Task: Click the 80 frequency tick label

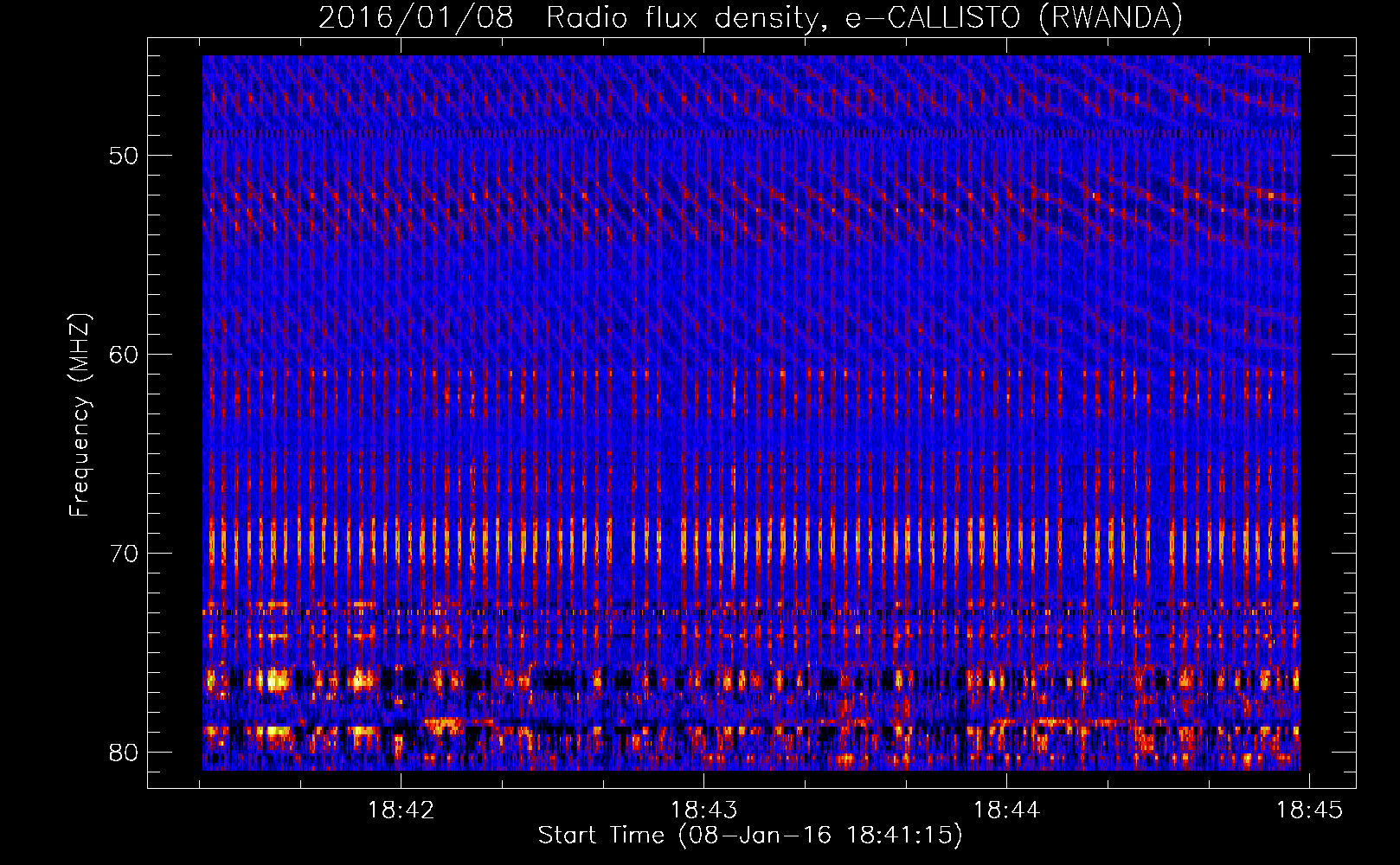Action: 124,753
